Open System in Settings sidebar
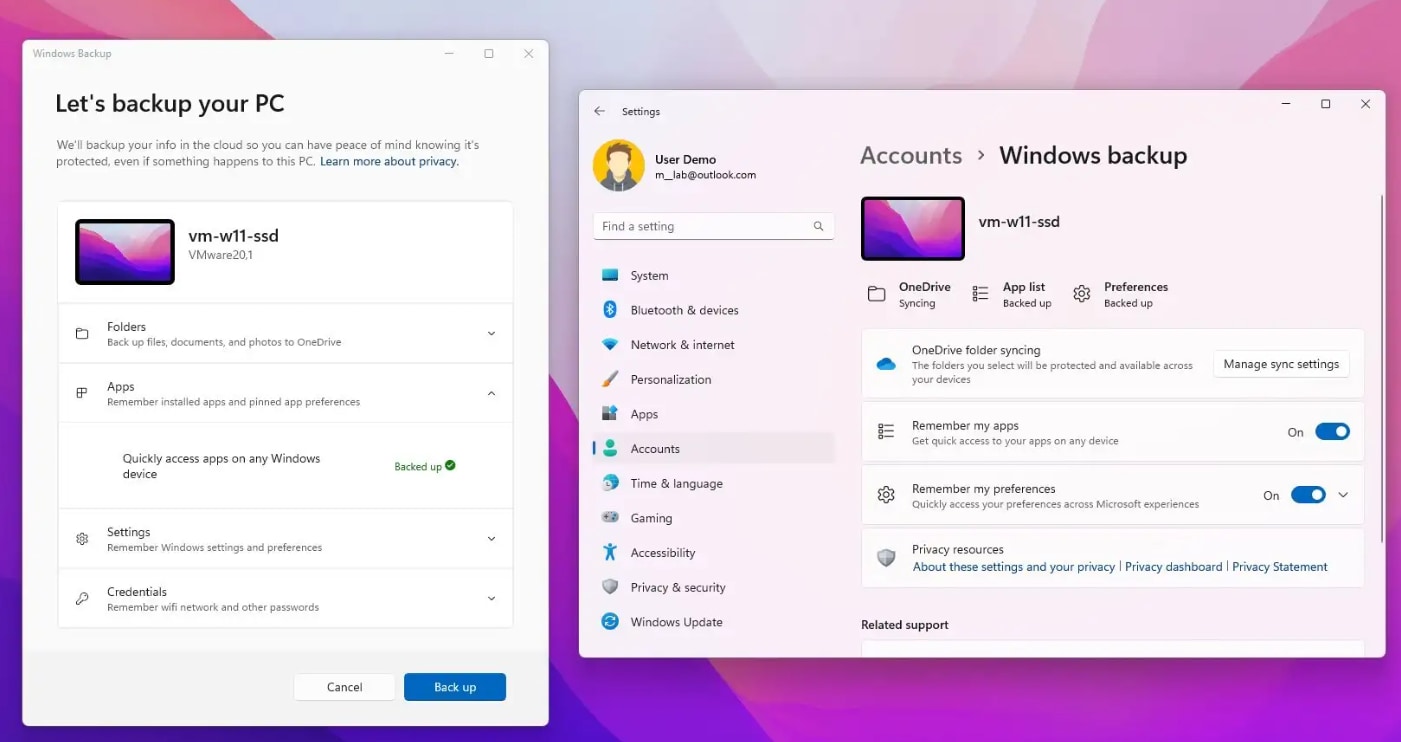Screen dimensions: 1401x742 click(x=714, y=275)
